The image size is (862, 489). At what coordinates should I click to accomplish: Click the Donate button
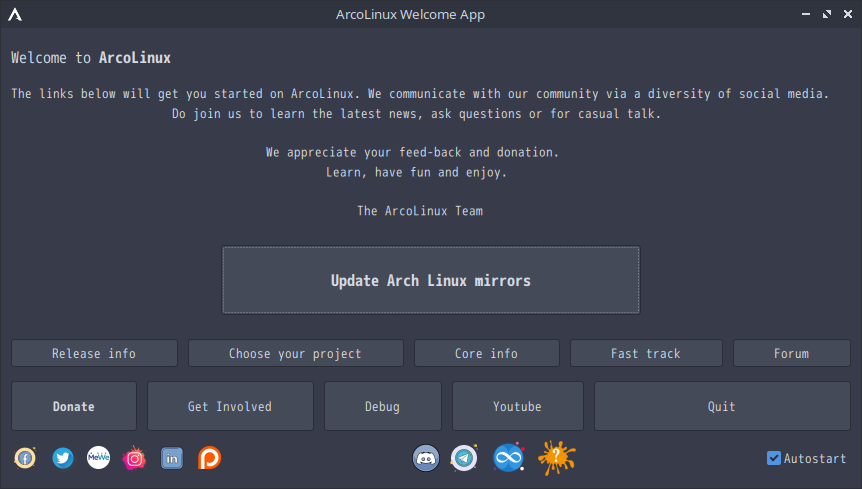click(74, 407)
